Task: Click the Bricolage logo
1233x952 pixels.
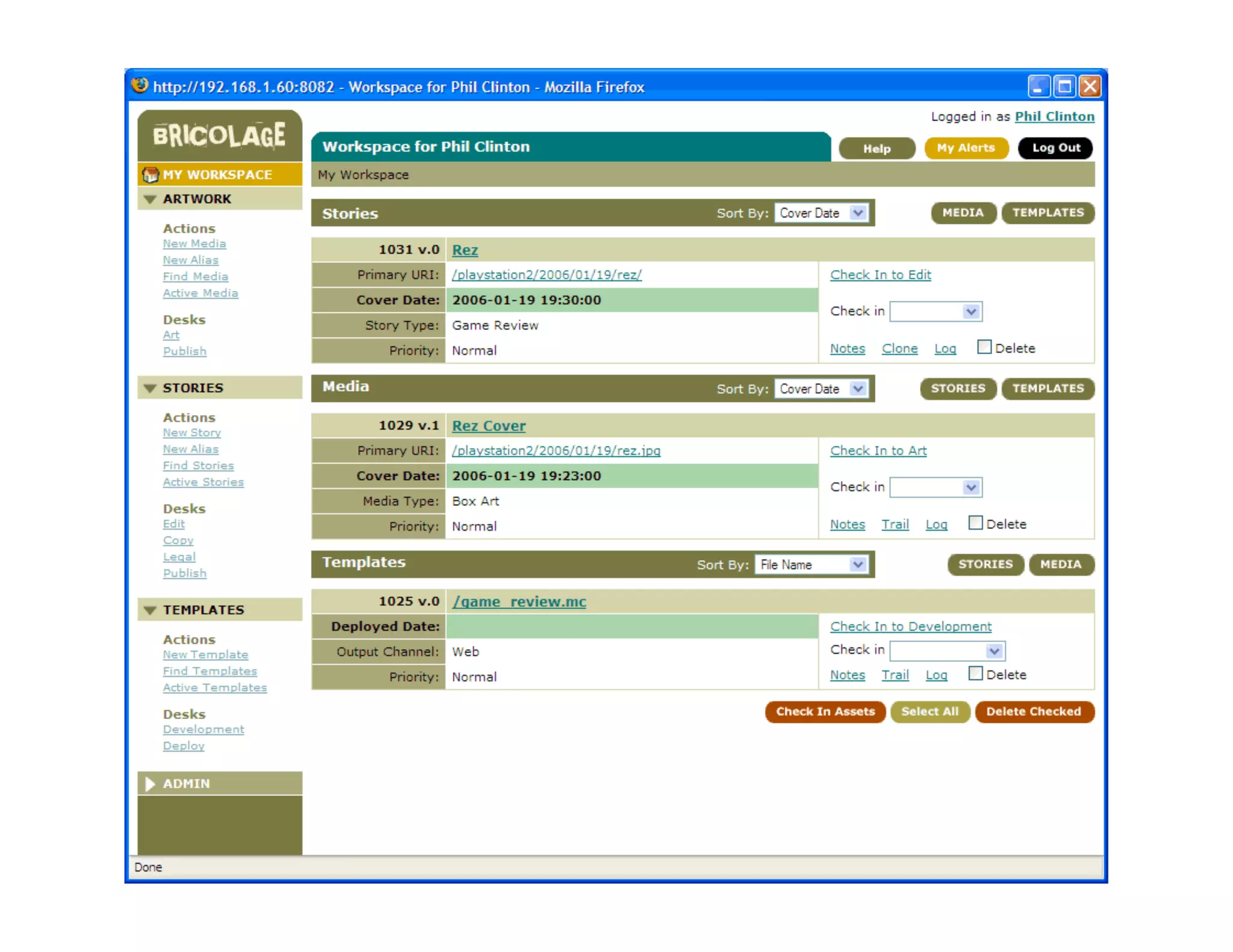Action: [219, 135]
